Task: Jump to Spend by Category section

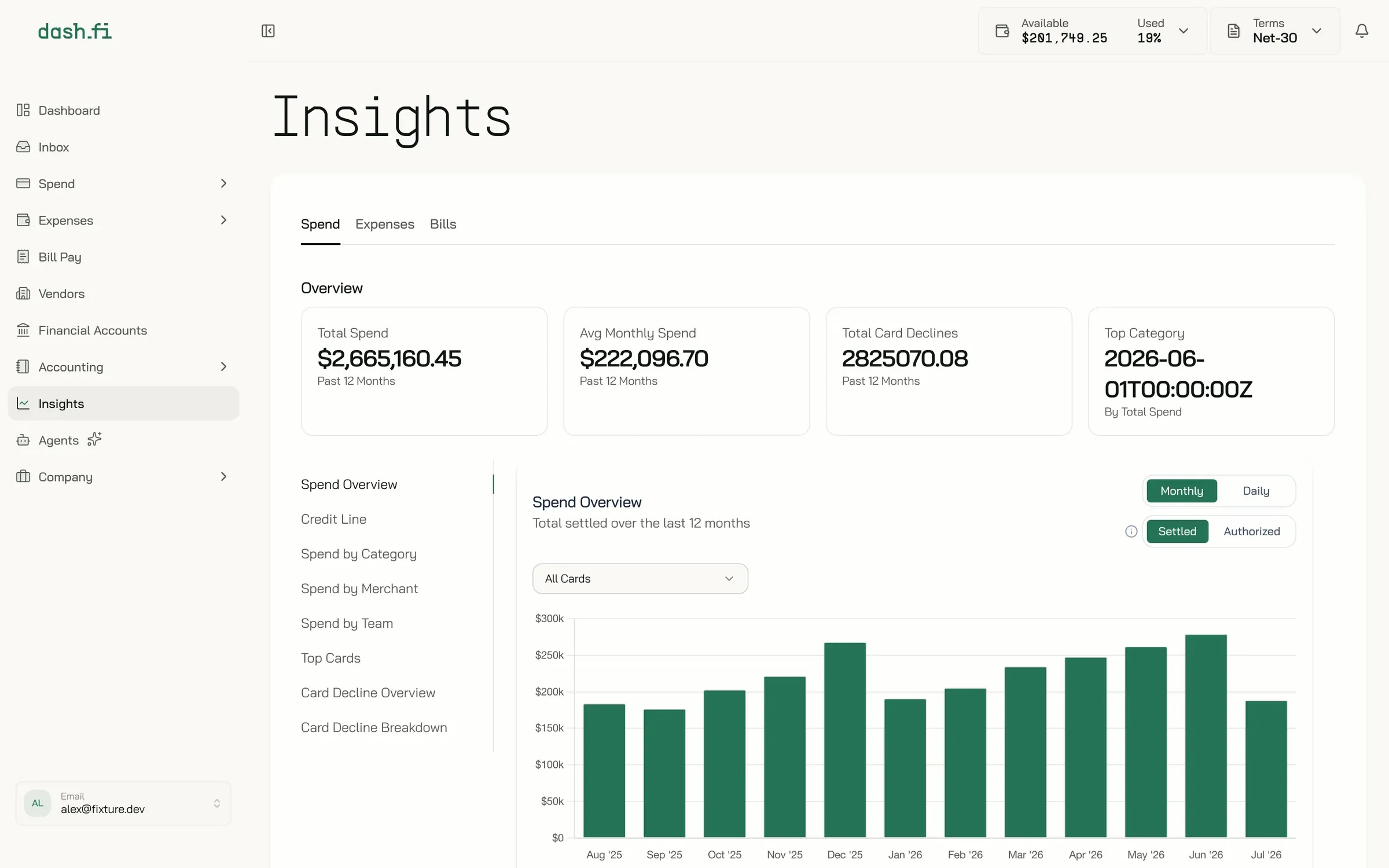Action: tap(359, 554)
